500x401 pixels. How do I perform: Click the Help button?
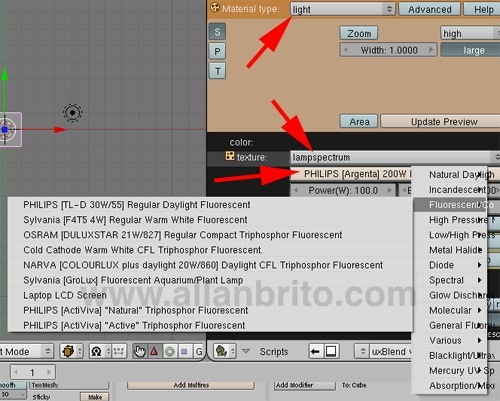[x=482, y=9]
